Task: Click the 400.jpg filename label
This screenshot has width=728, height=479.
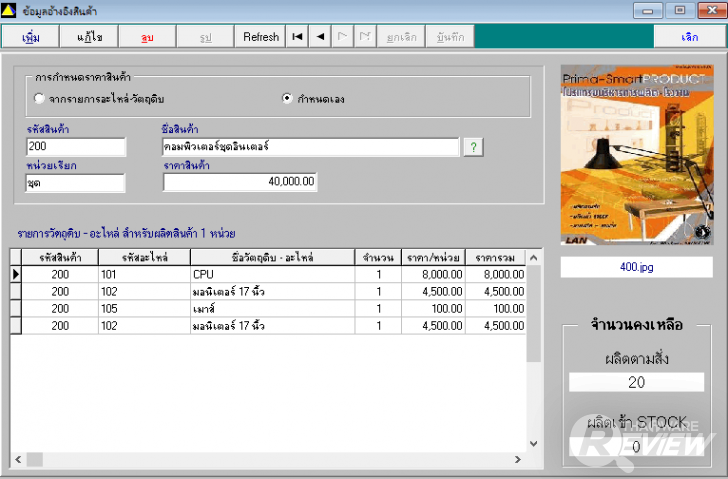Action: click(637, 267)
